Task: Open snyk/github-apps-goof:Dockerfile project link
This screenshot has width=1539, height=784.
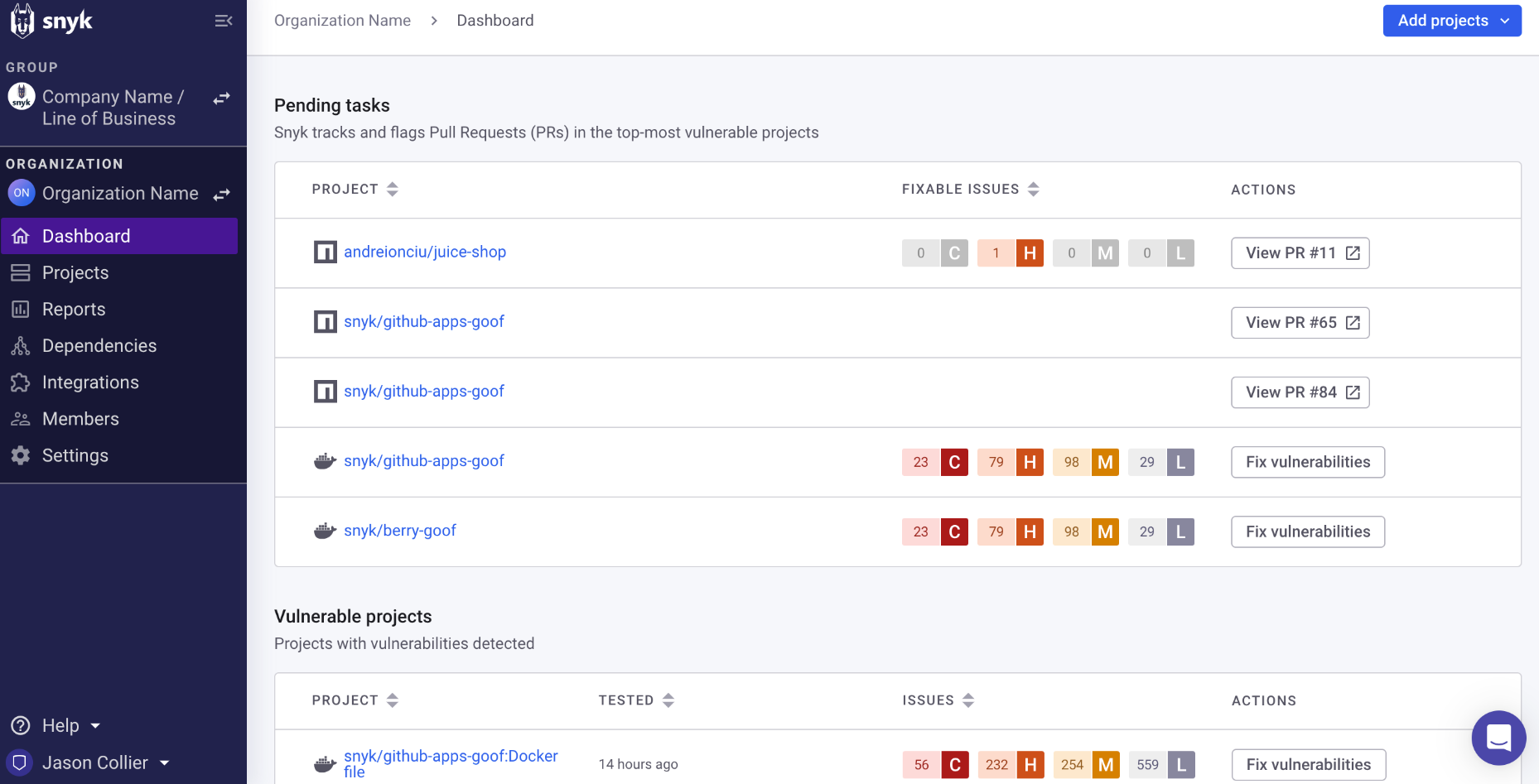Action: pyautogui.click(x=451, y=763)
